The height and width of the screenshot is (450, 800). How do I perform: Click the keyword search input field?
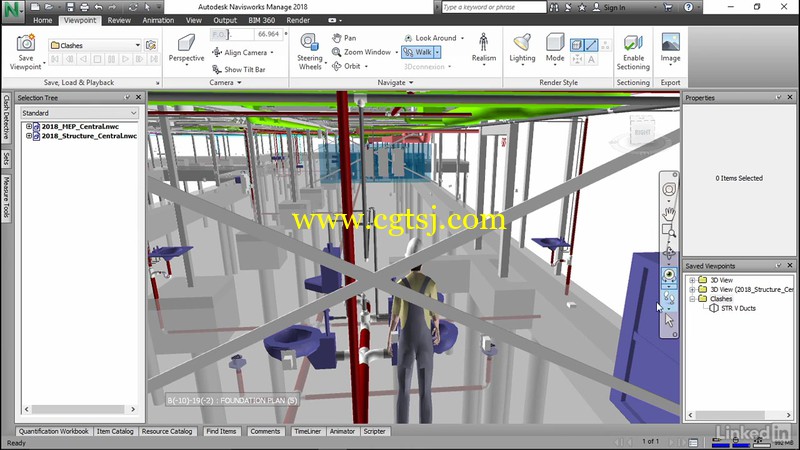pos(493,7)
